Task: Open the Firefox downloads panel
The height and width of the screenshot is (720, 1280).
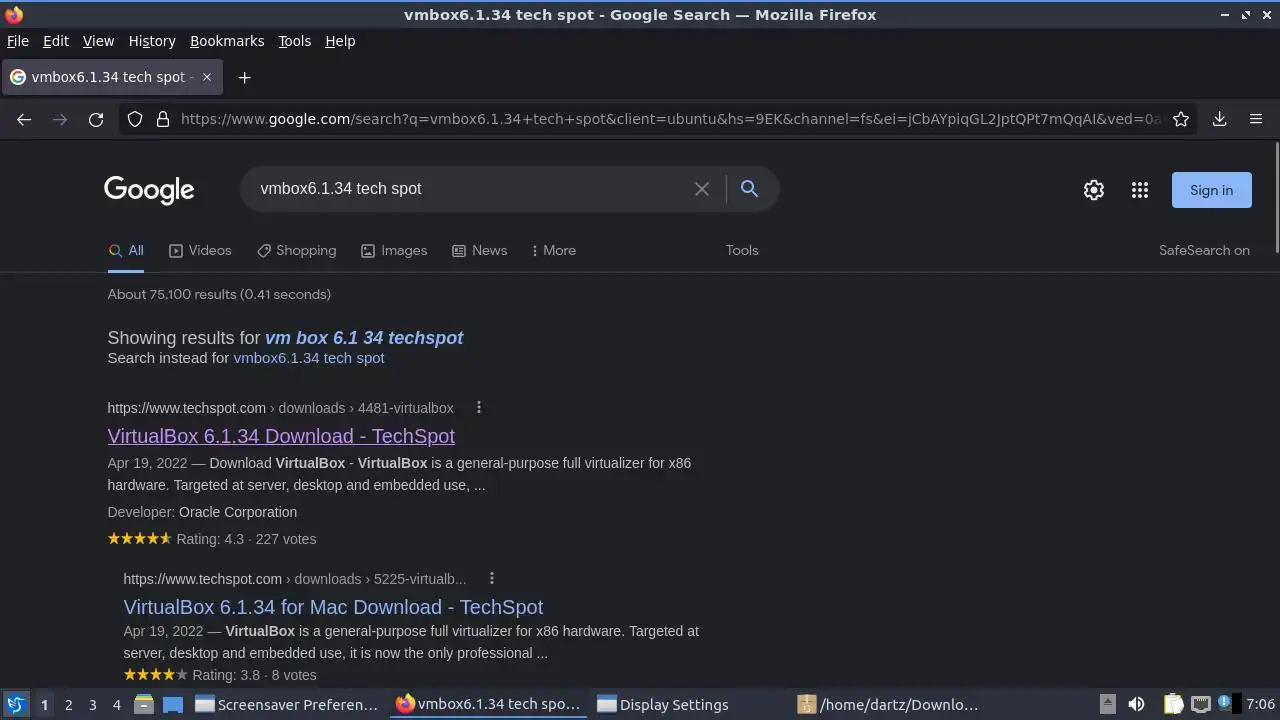Action: coord(1220,119)
